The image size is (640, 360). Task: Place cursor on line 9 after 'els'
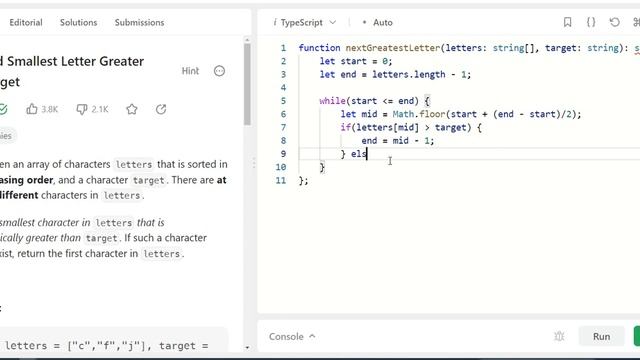tap(367, 154)
